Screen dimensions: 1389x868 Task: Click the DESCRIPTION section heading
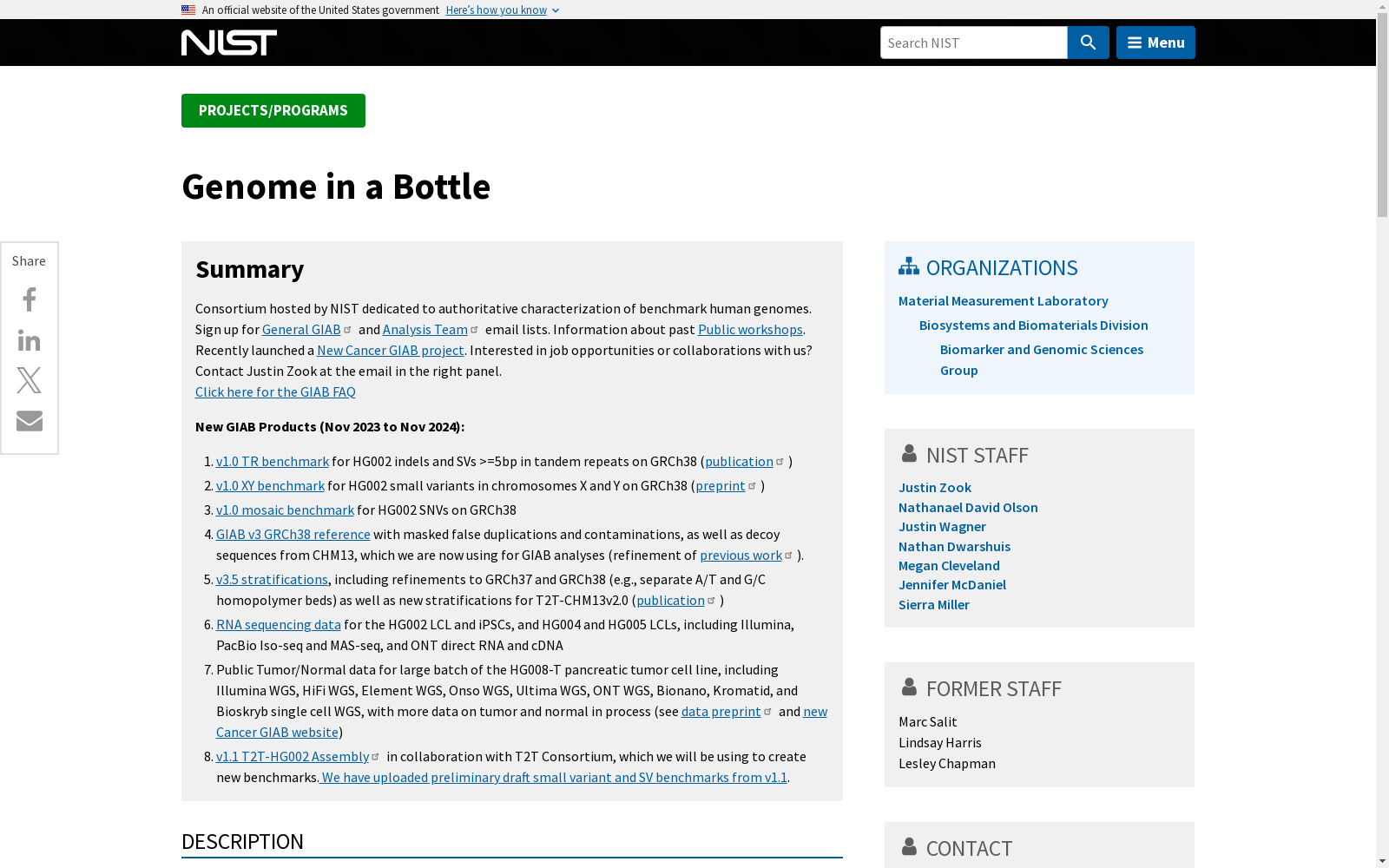[242, 841]
